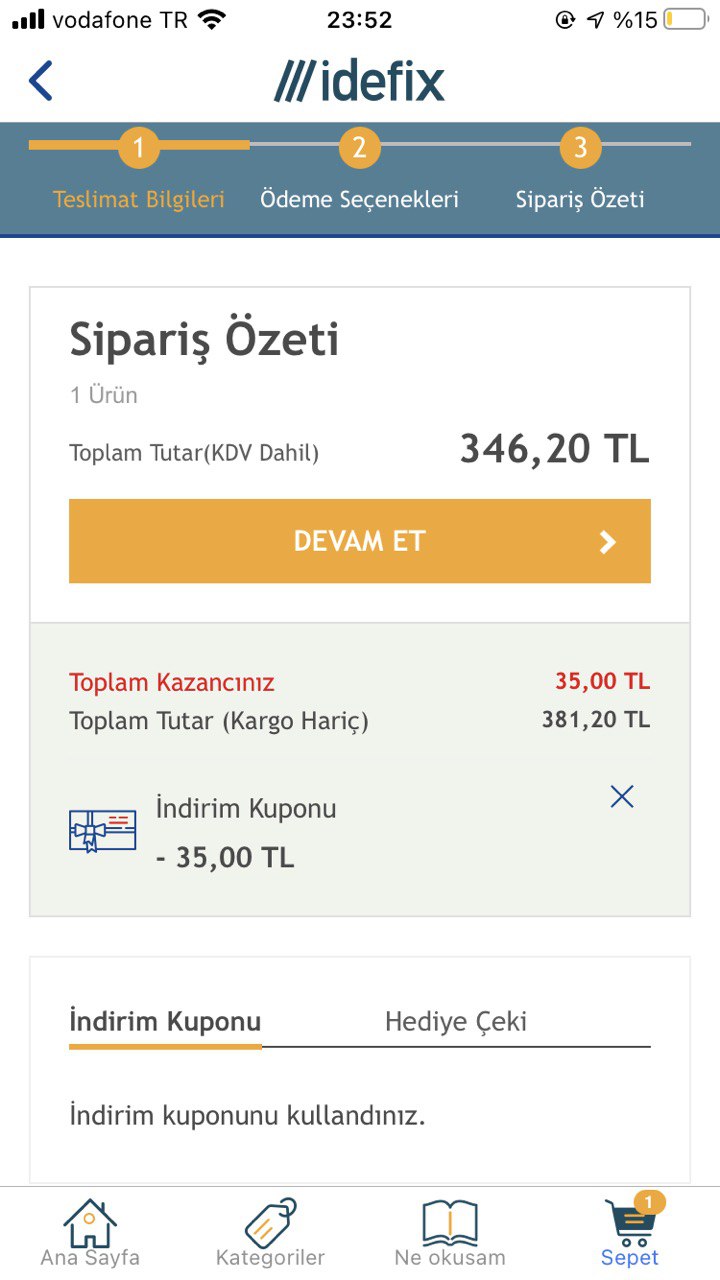
Task: Select step 1 circle Teslimat Bilgileri
Action: click(x=139, y=148)
